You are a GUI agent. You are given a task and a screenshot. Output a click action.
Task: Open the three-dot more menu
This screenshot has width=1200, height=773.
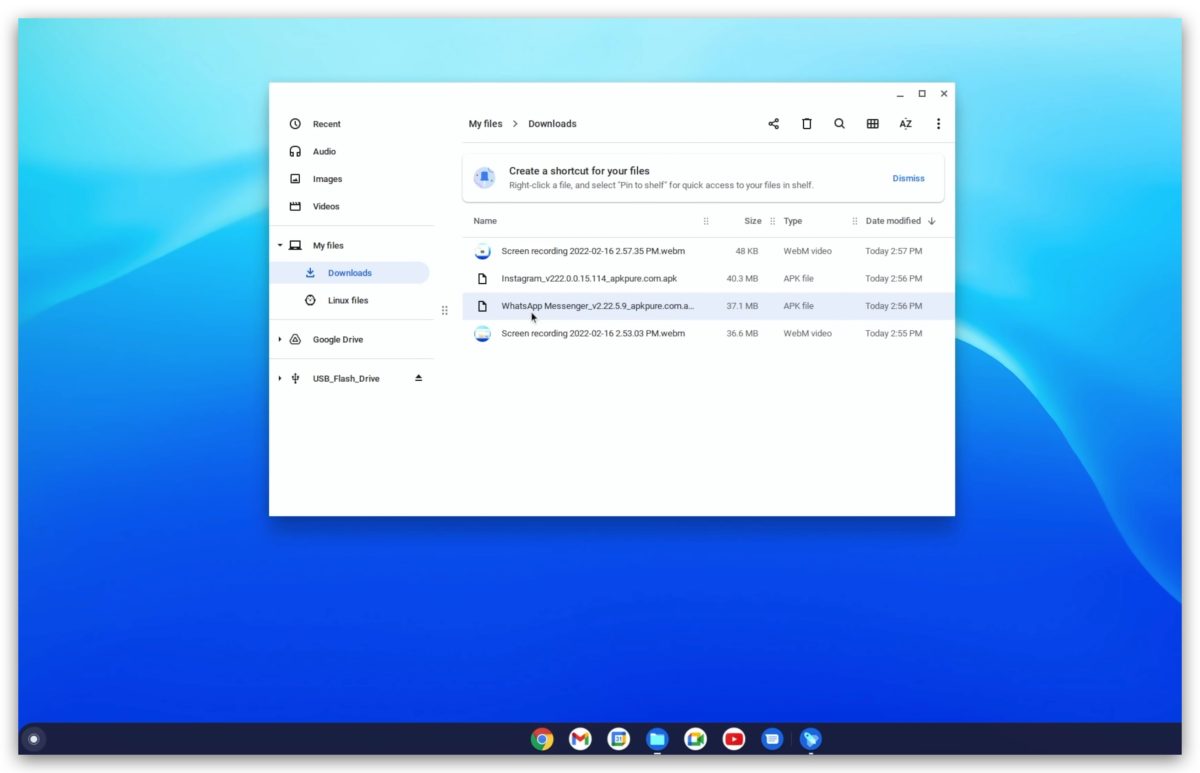[x=938, y=124]
